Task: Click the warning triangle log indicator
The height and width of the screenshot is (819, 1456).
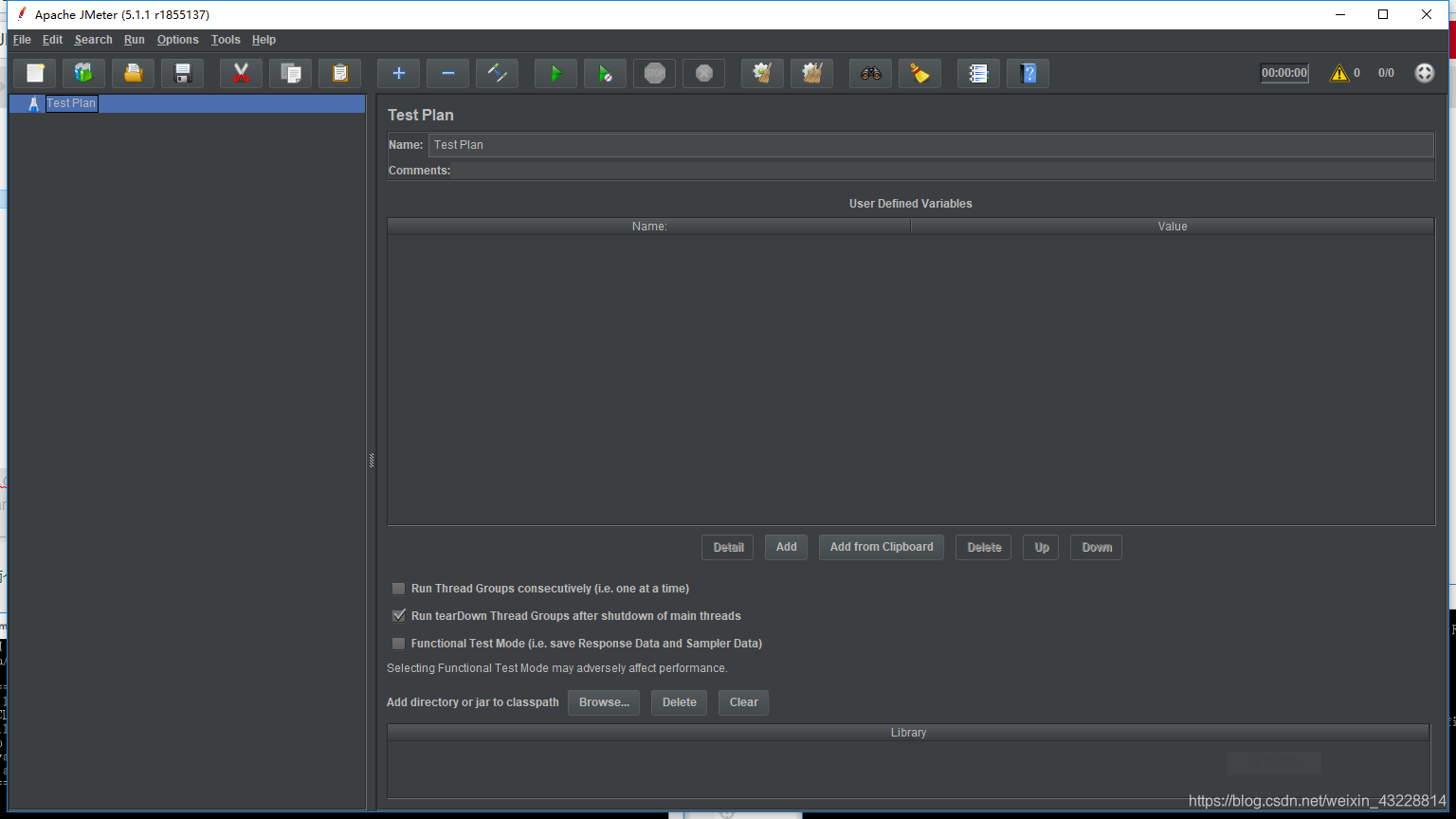Action: tap(1338, 73)
